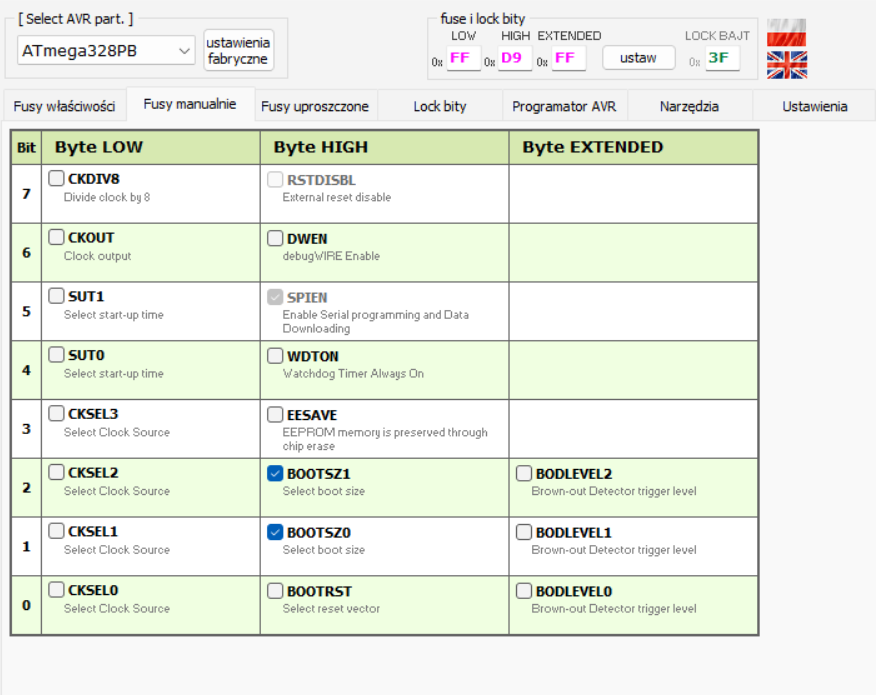The image size is (876, 695).
Task: Switch language to English UK flag
Action: pyautogui.click(x=787, y=65)
